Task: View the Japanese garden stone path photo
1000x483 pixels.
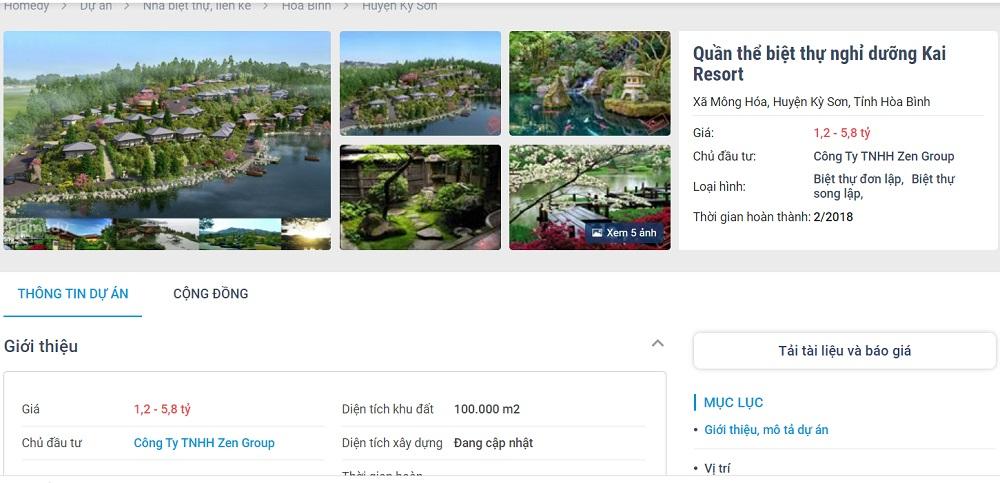Action: [420, 197]
